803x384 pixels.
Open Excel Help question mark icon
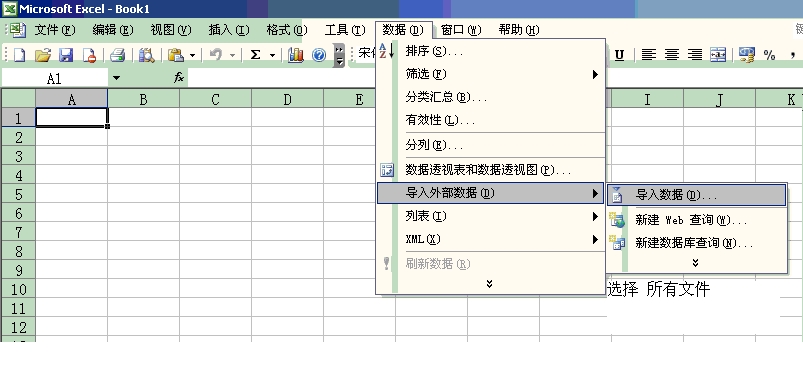tap(319, 55)
